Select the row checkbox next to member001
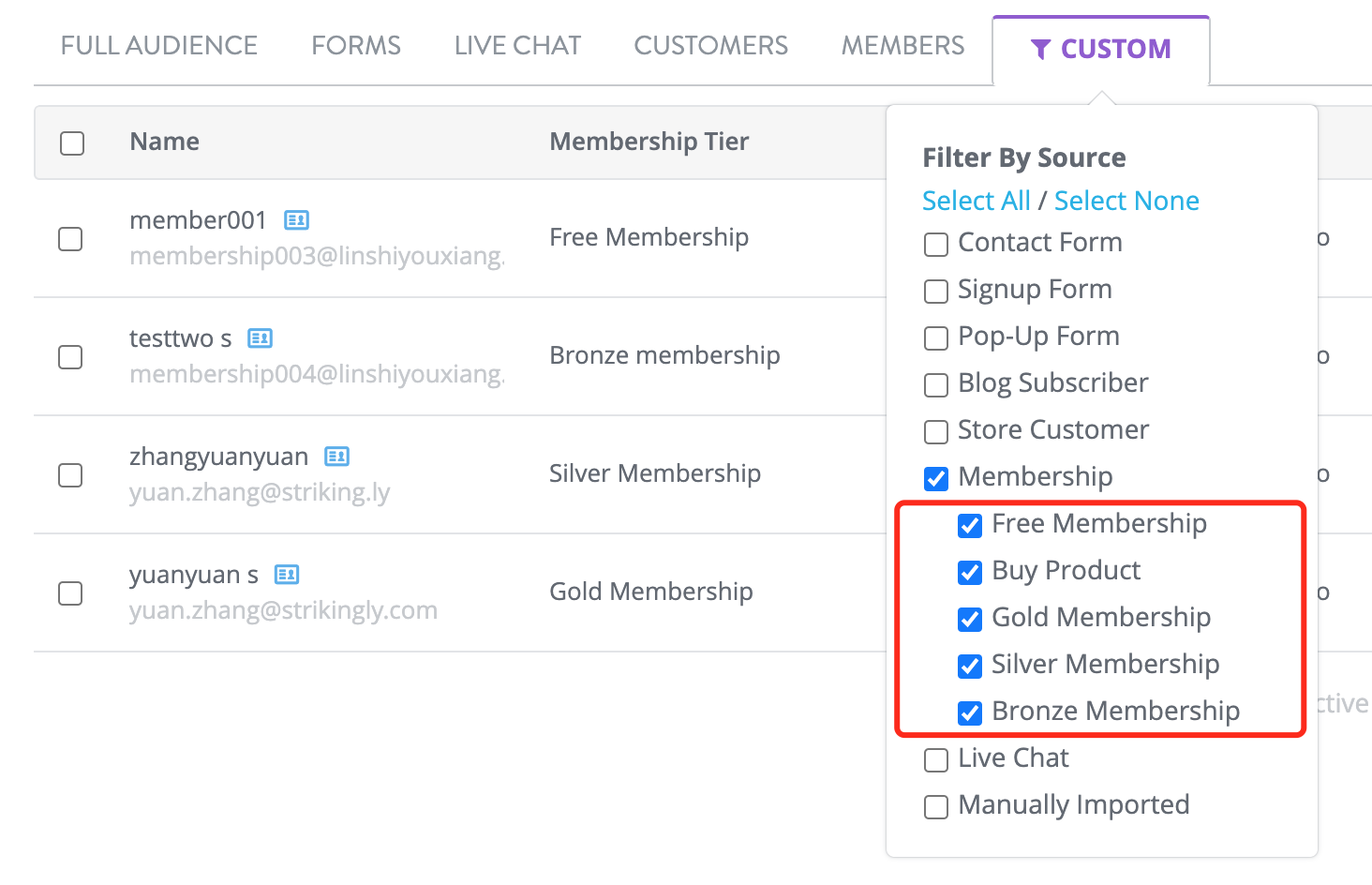Image resolution: width=1372 pixels, height=885 pixels. coord(70,239)
